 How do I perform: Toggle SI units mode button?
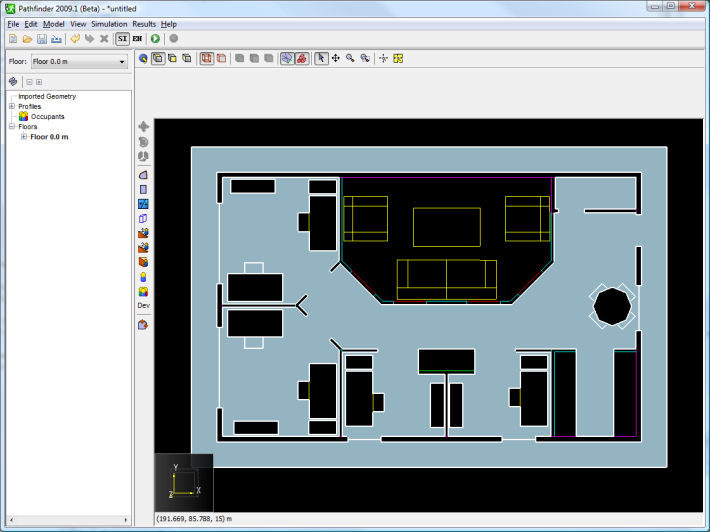click(x=122, y=39)
